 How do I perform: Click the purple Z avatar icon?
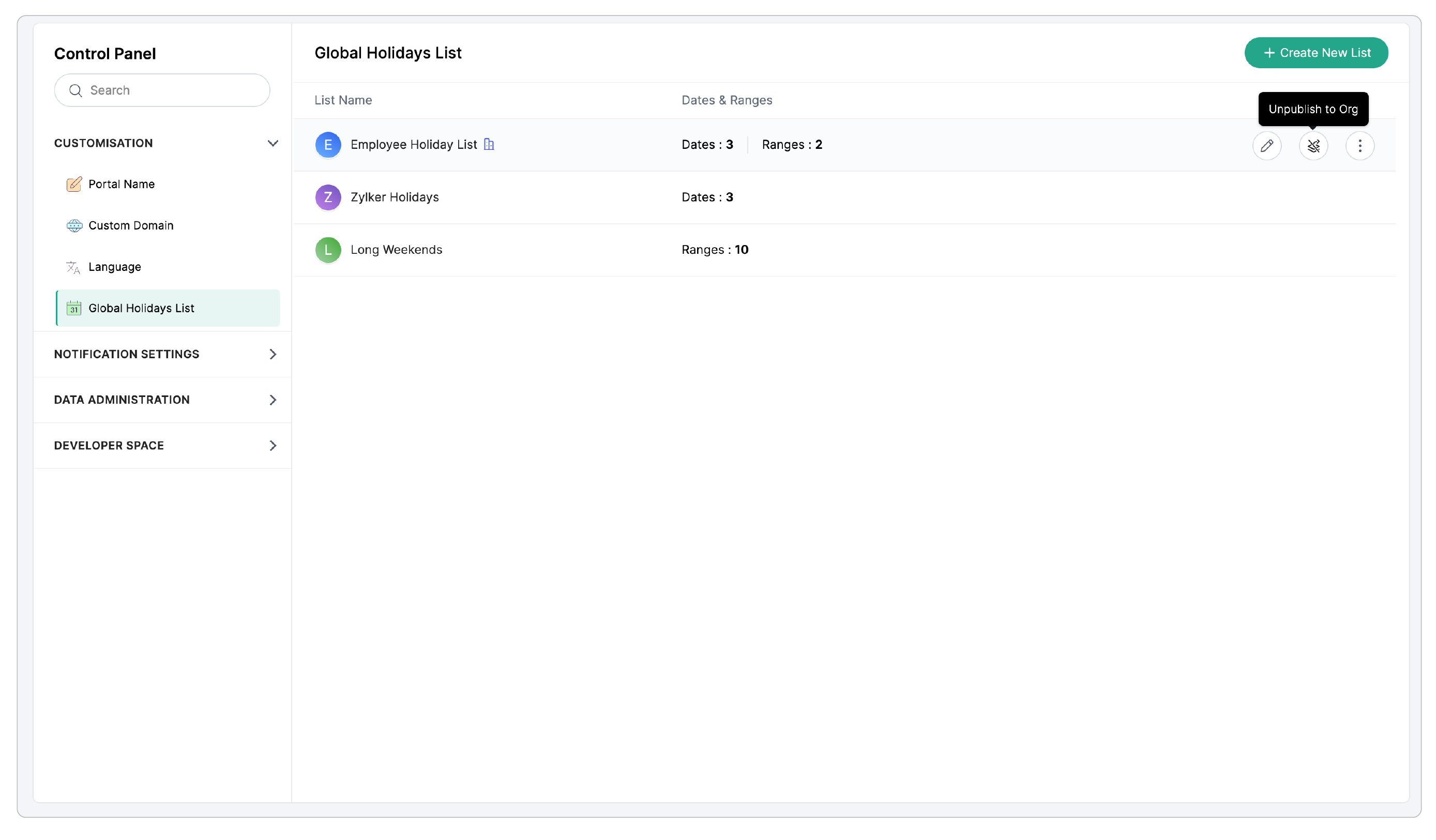coord(328,197)
